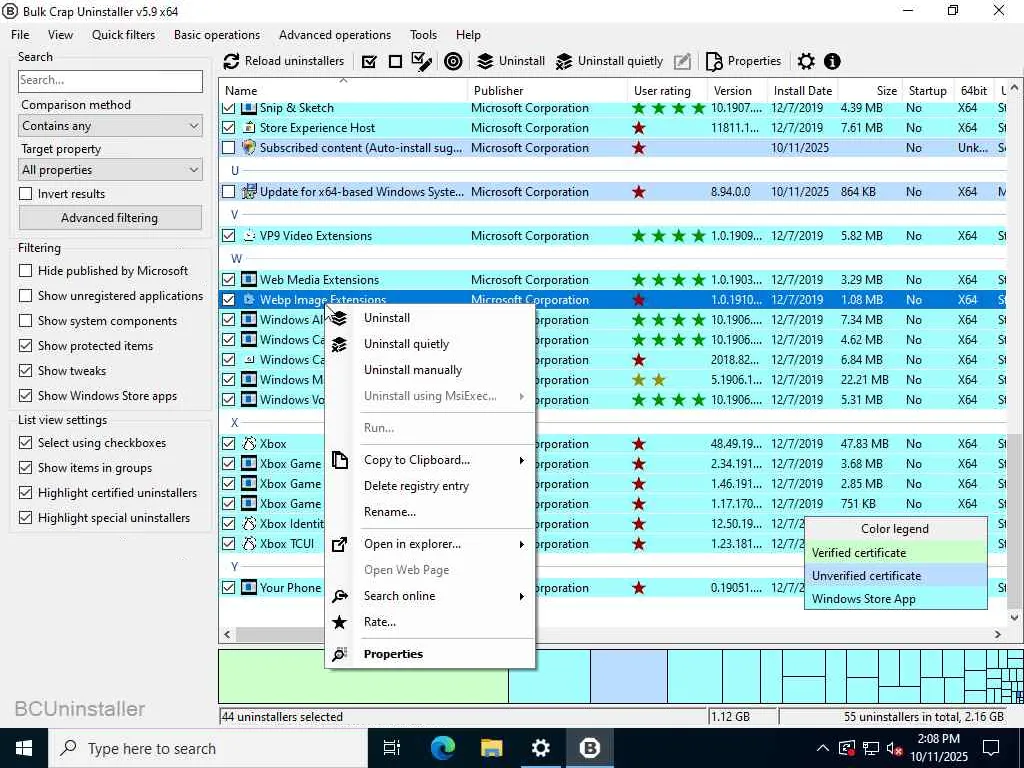Image resolution: width=1024 pixels, height=768 pixels.
Task: Open Task View on taskbar
Action: pyautogui.click(x=392, y=748)
